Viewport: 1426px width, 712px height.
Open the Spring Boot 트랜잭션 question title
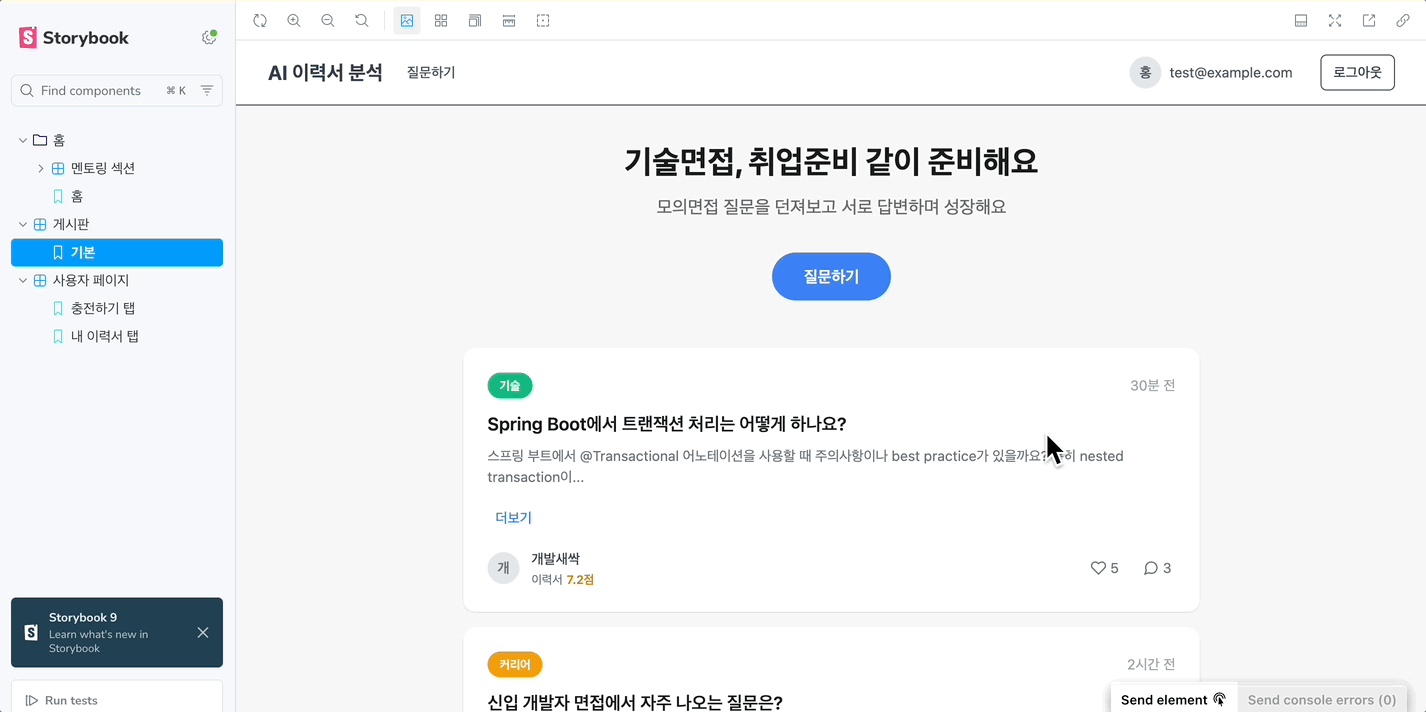coord(667,424)
